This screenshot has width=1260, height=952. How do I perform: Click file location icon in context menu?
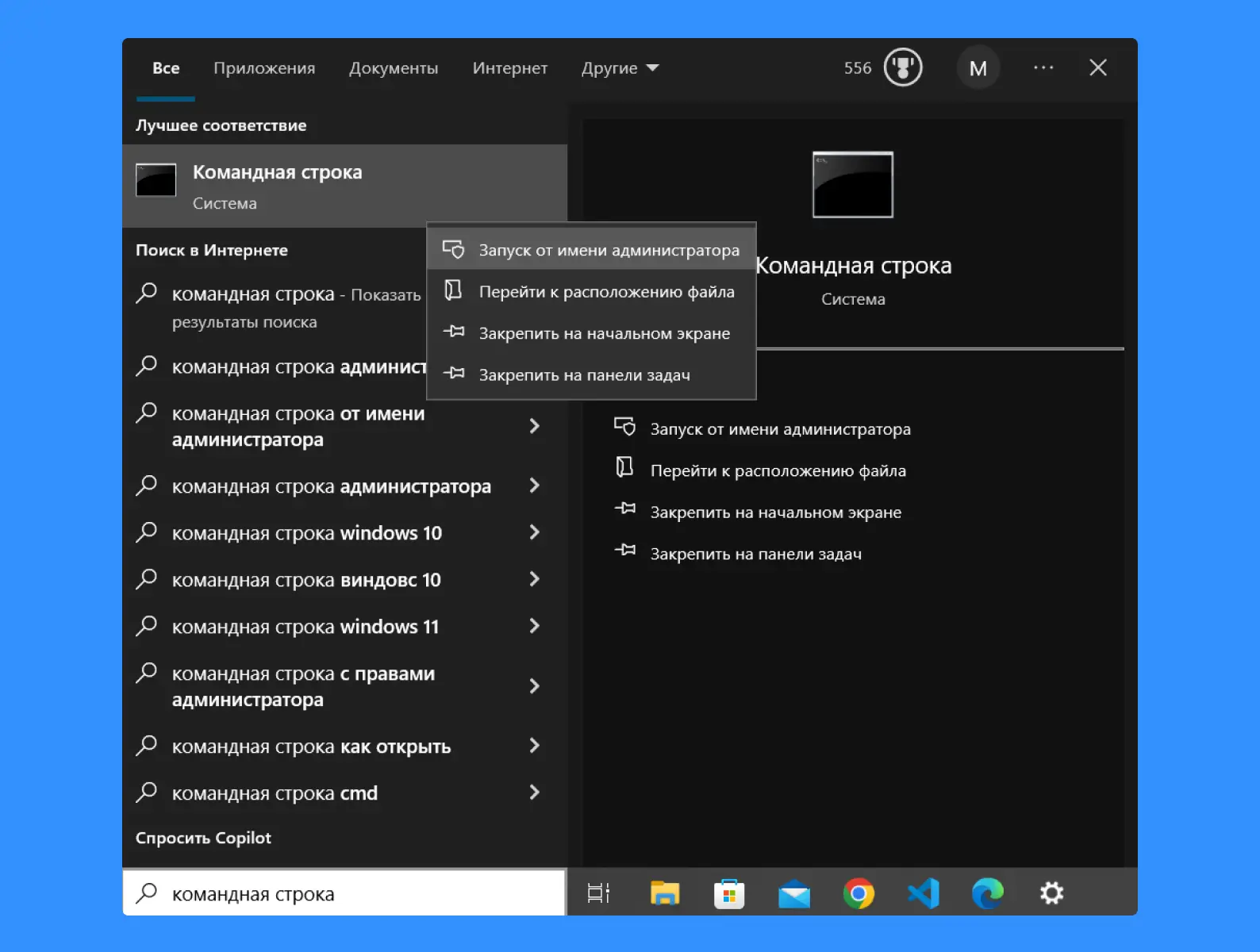453,290
